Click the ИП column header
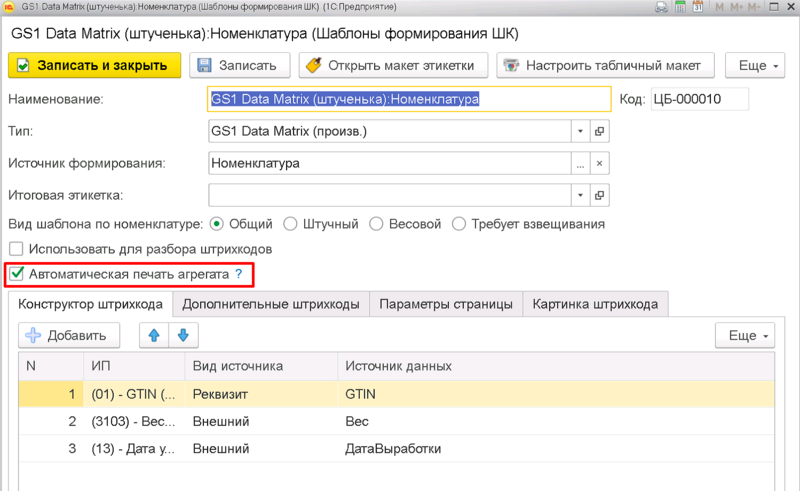The width and height of the screenshot is (800, 491). pos(134,366)
